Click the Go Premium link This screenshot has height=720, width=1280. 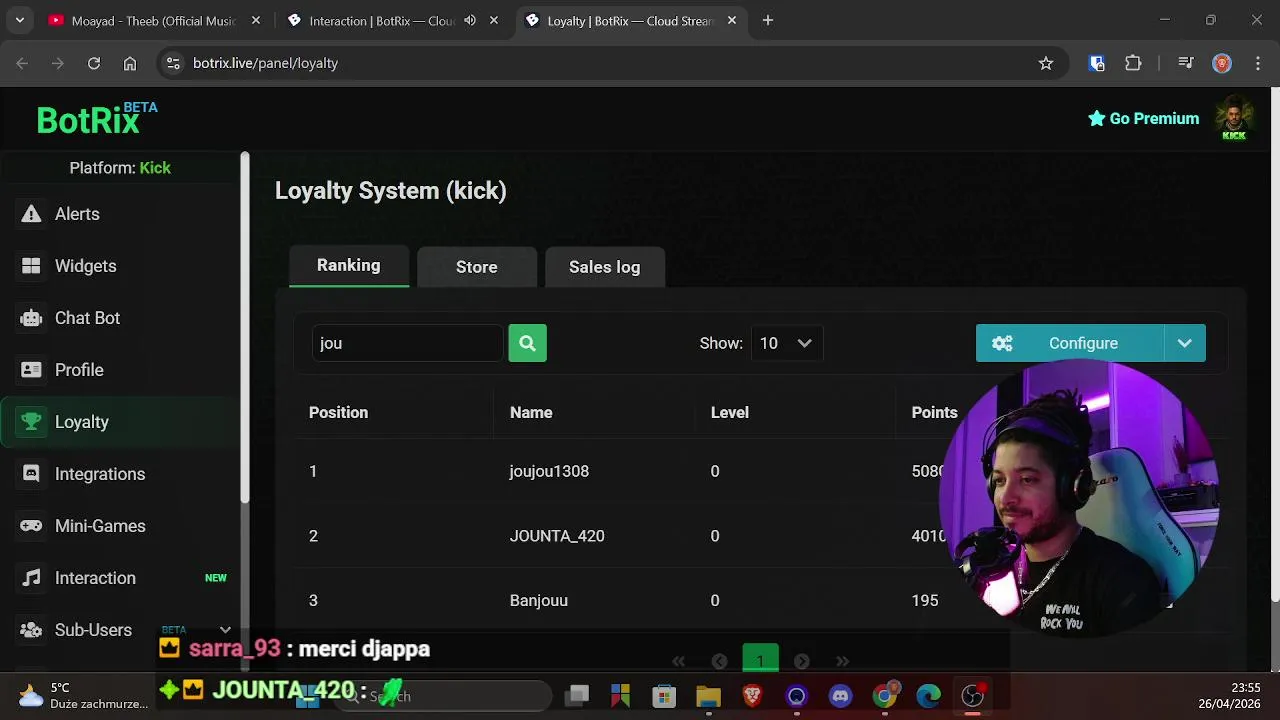point(1144,118)
